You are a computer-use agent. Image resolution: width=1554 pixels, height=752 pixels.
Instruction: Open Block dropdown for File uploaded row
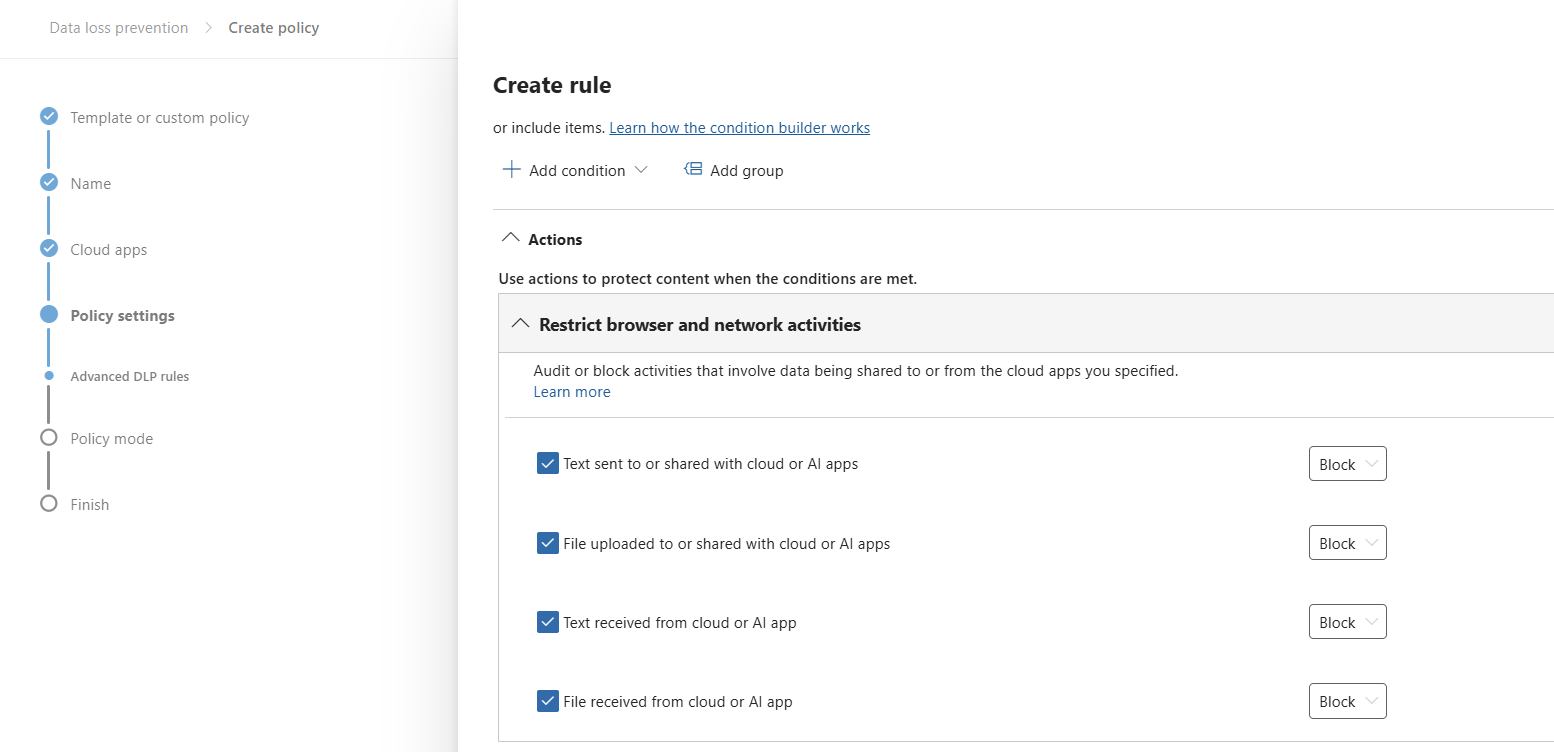tap(1347, 543)
